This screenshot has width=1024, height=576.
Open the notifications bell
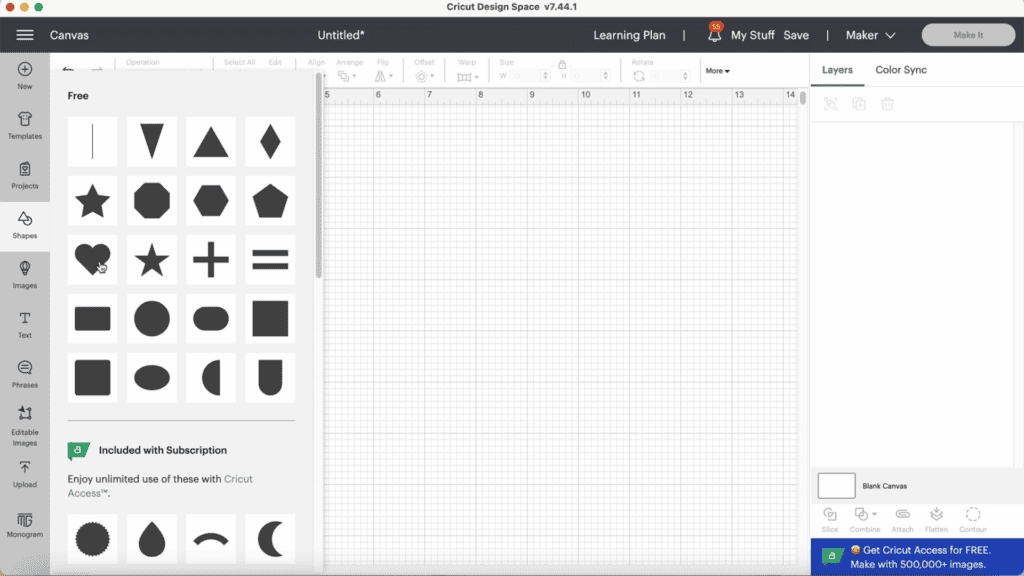pos(714,34)
